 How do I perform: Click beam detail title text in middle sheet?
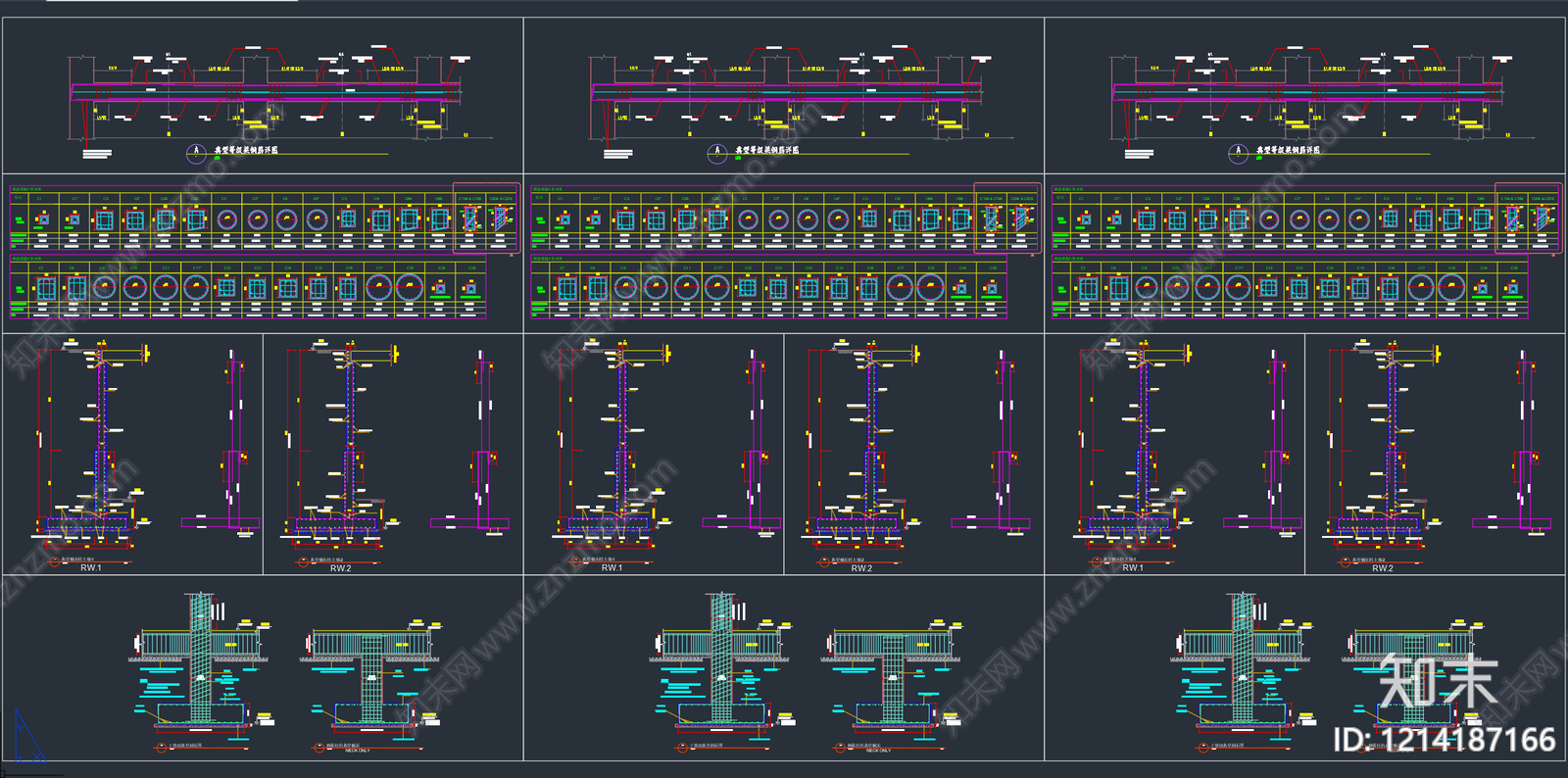point(767,150)
